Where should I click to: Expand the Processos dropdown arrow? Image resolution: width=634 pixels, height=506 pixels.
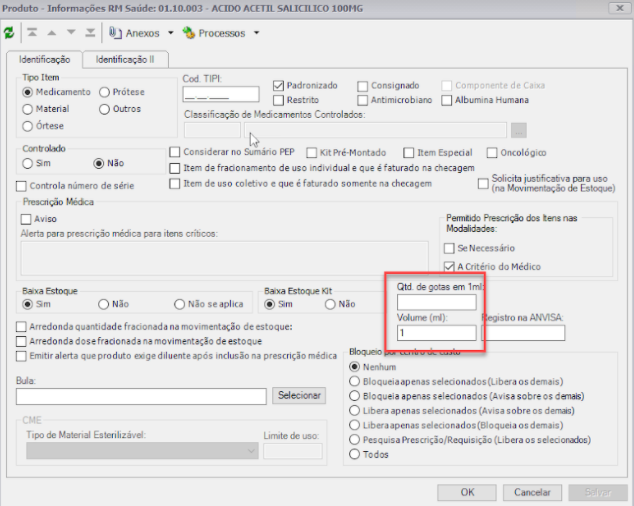[256, 33]
